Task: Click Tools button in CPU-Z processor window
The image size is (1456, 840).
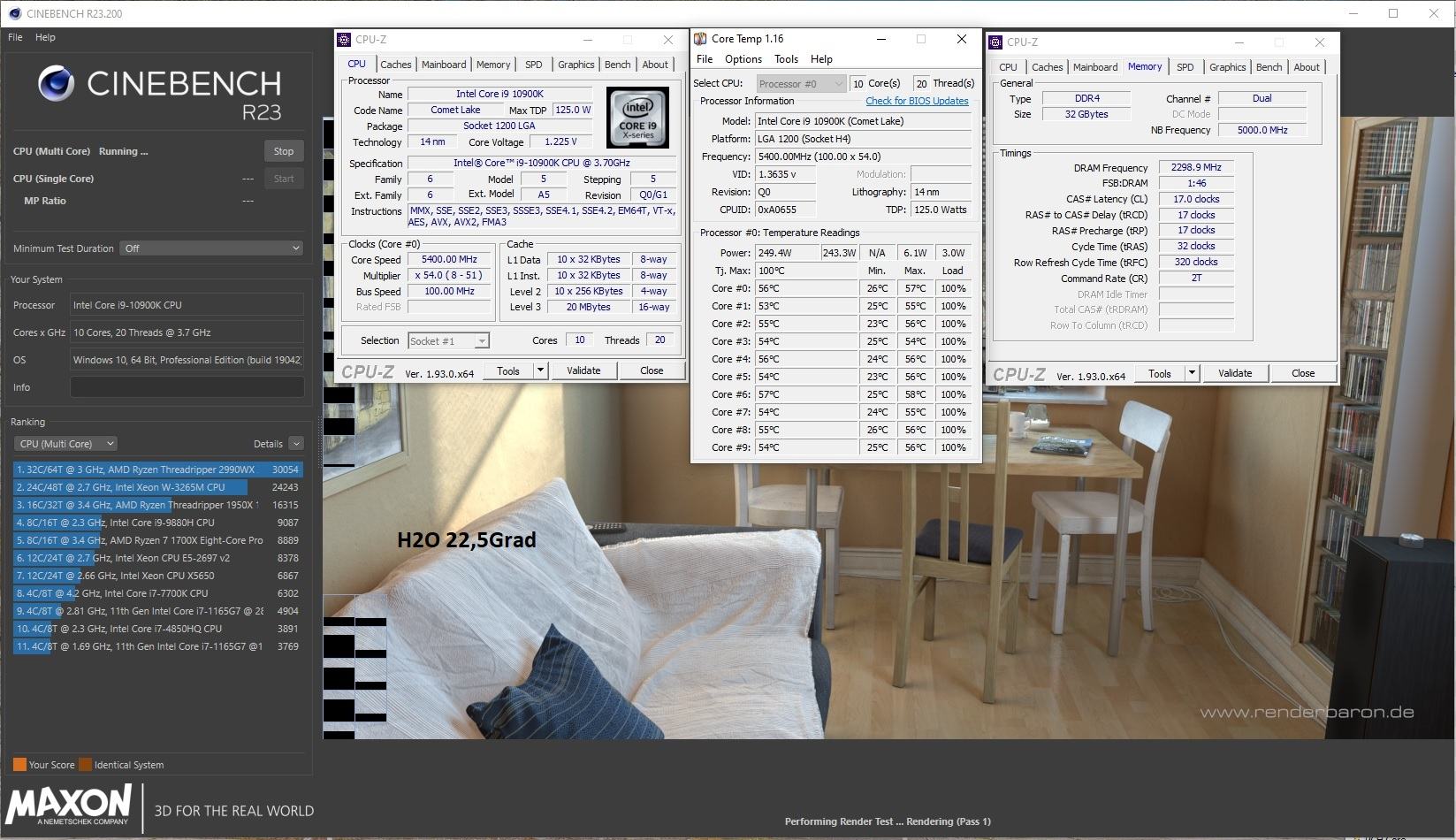Action: [x=508, y=370]
